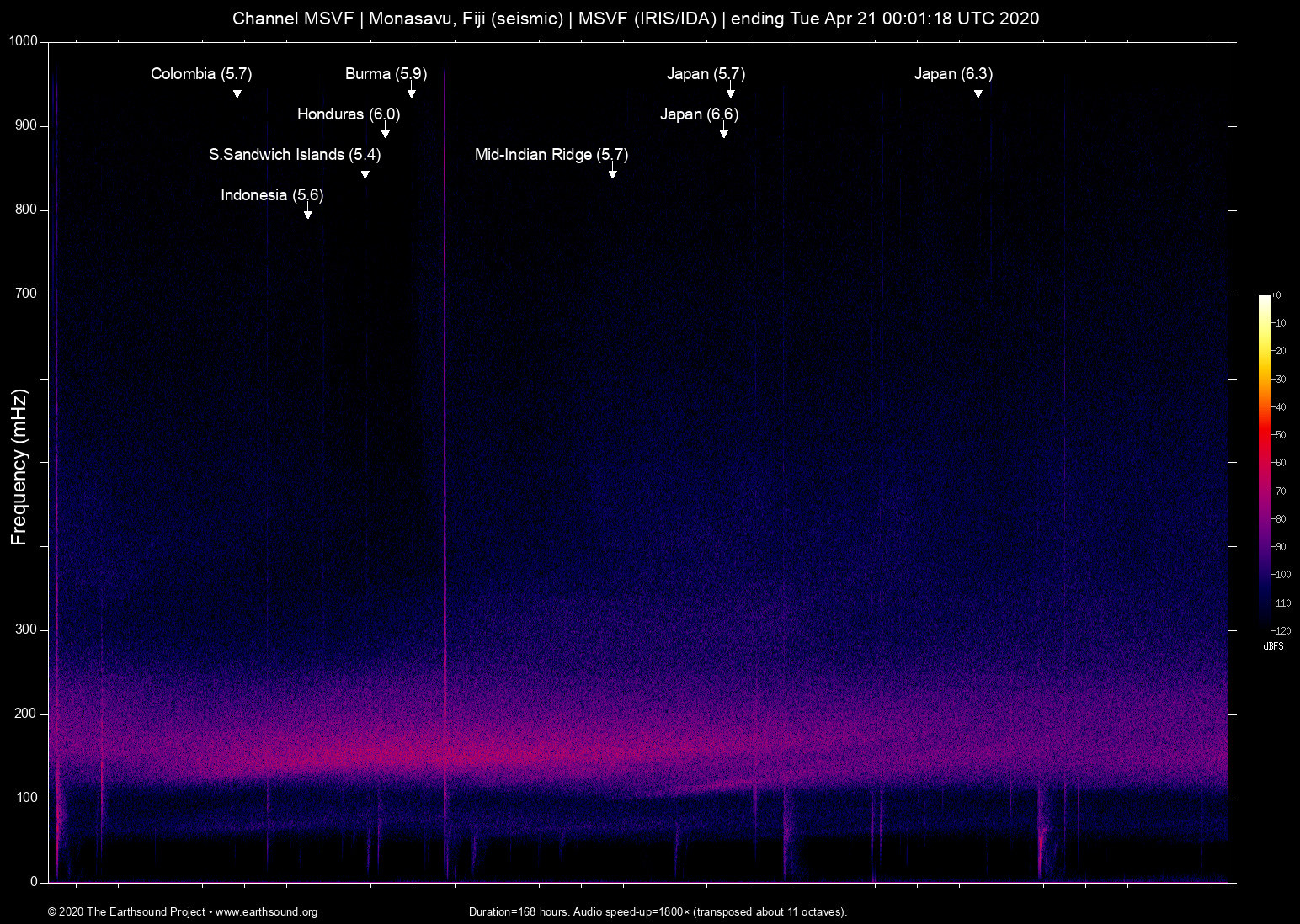This screenshot has width=1300, height=924.
Task: Select the 300 frequency axis tick label
Action: [27, 629]
